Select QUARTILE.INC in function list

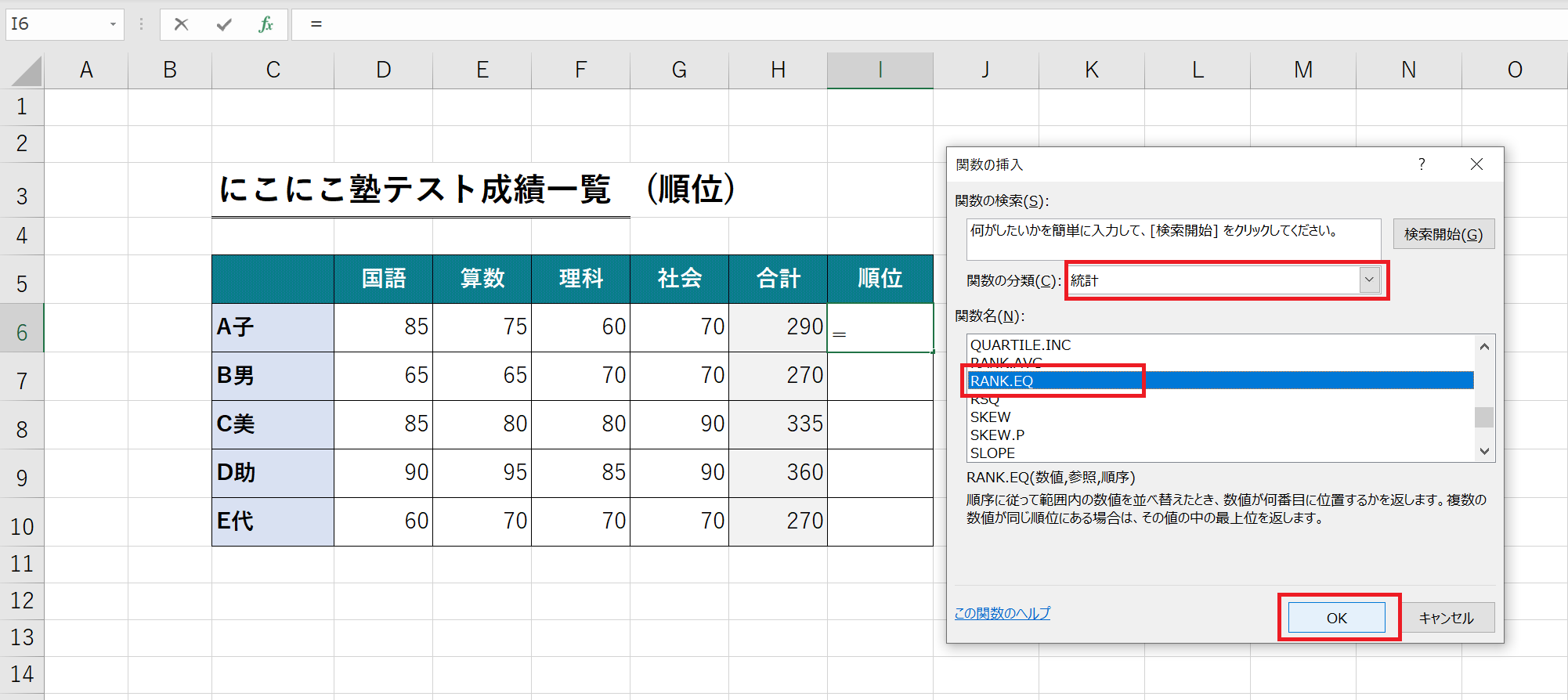[x=1221, y=345]
